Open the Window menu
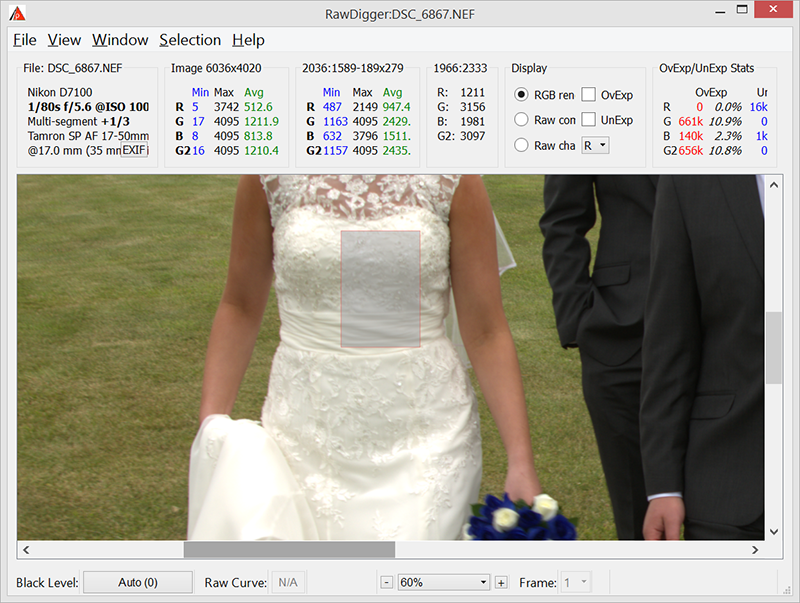Viewport: 800px width, 603px height. click(x=120, y=40)
